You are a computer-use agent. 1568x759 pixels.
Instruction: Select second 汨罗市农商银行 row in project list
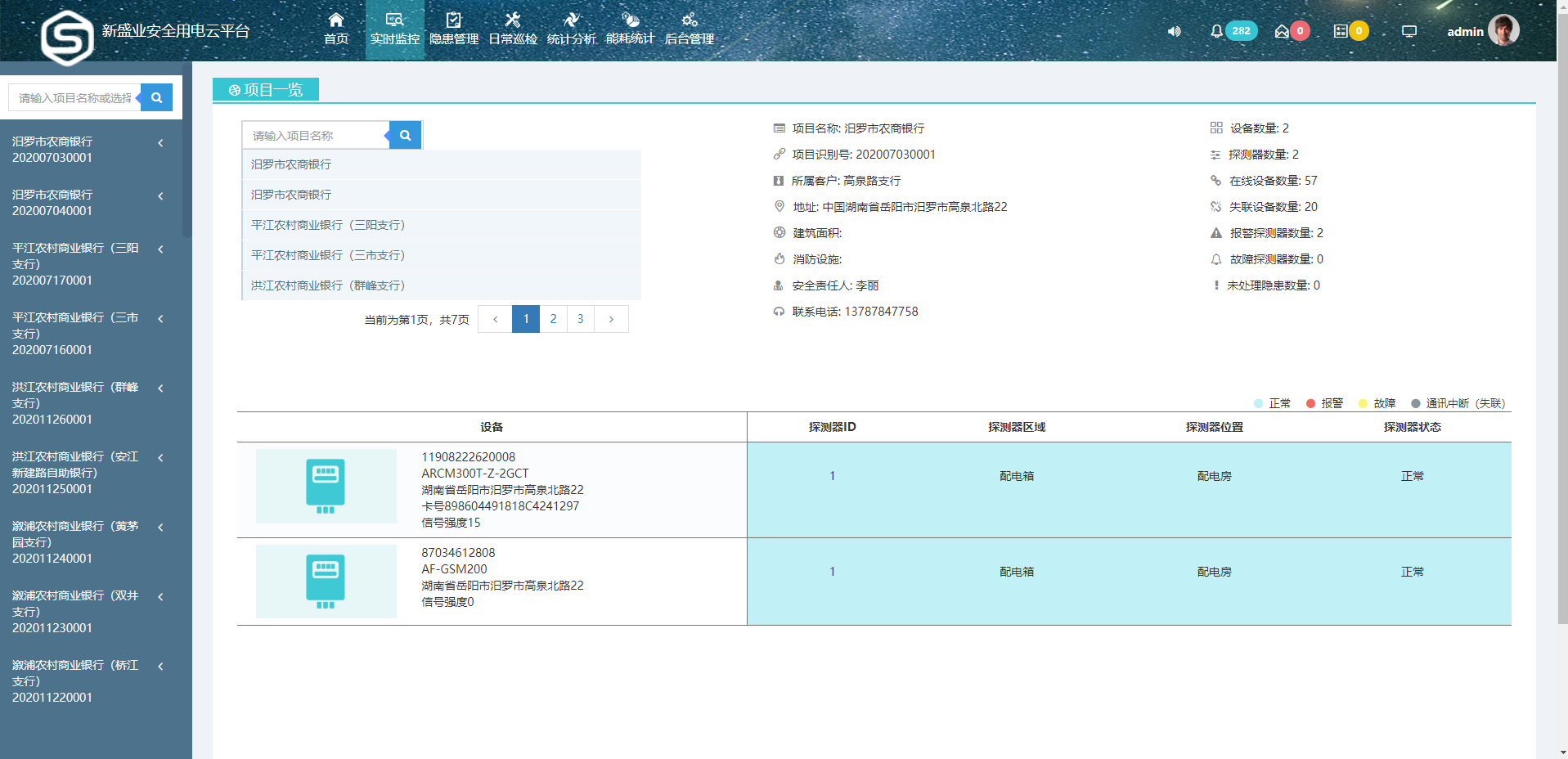[x=442, y=195]
